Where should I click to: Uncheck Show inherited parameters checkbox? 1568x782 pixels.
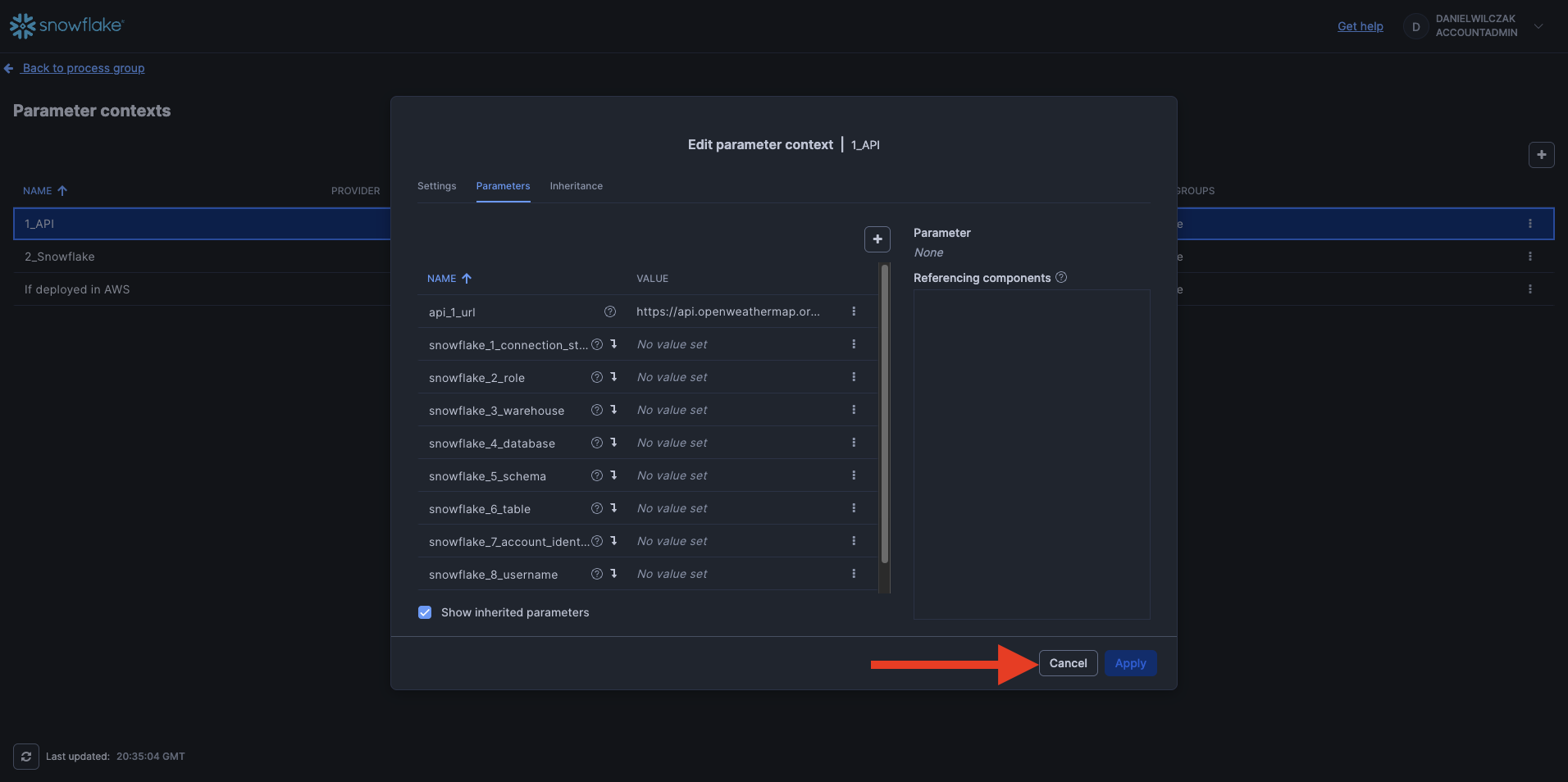(x=425, y=612)
